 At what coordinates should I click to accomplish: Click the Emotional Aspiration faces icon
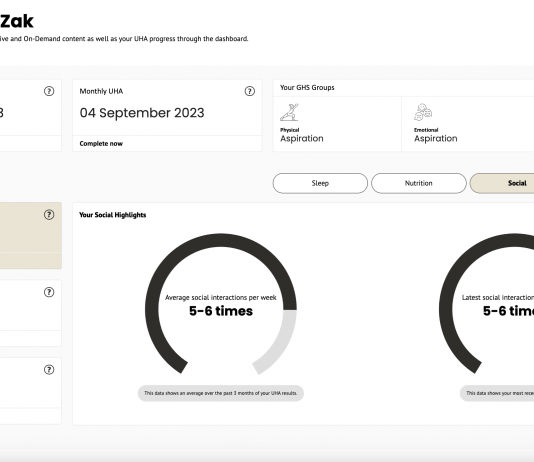tap(423, 112)
